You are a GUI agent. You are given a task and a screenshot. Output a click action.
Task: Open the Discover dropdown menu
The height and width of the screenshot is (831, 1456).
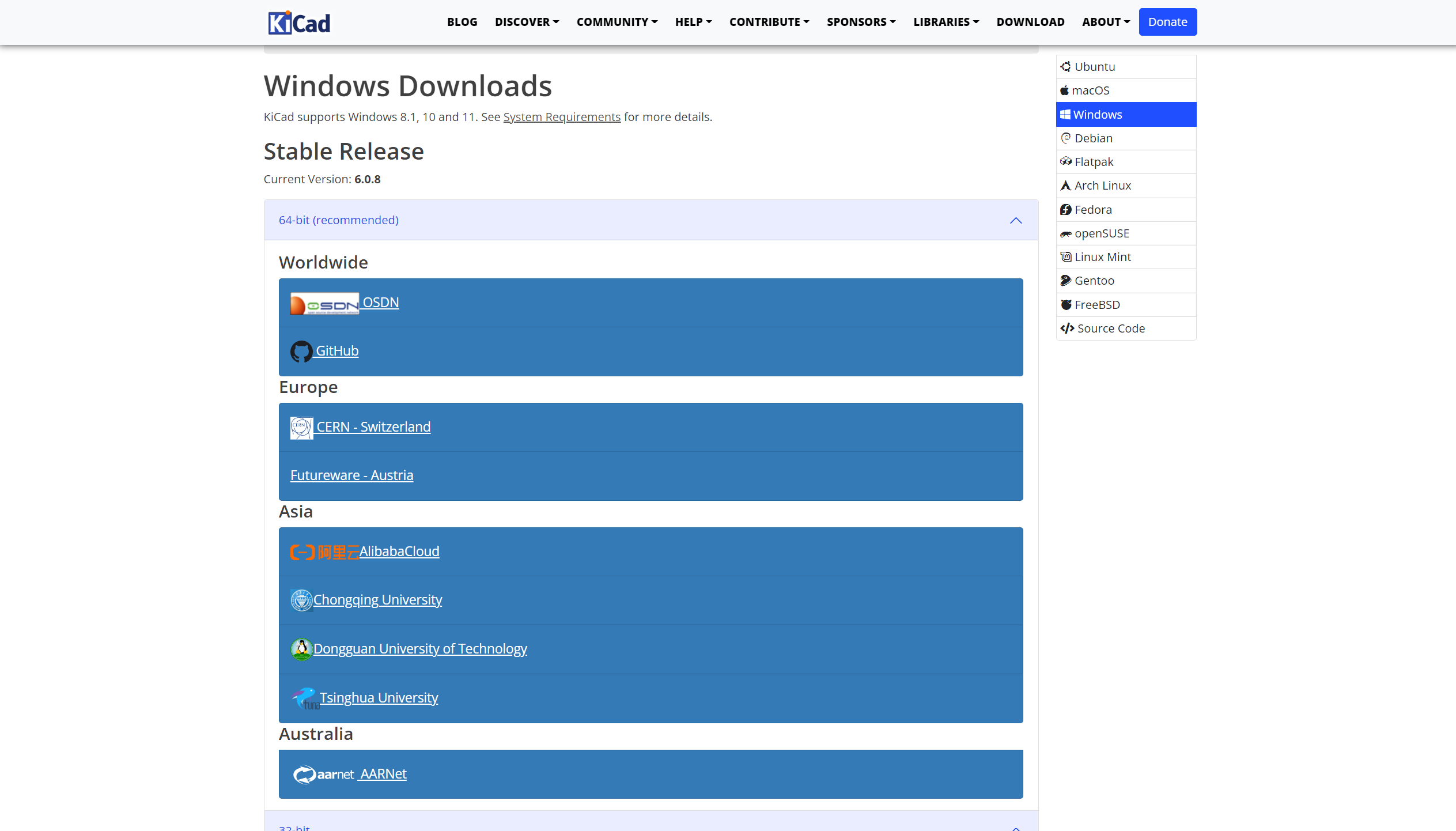point(527,22)
